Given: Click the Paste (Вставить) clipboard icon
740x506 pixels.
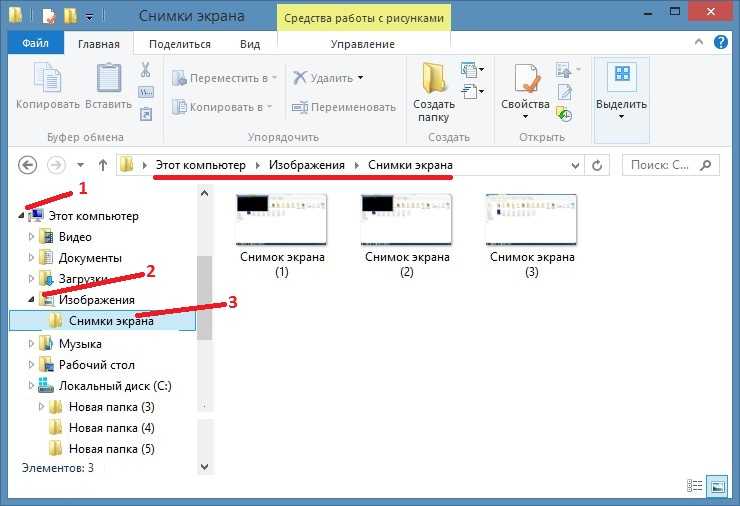Looking at the screenshot, I should point(109,78).
